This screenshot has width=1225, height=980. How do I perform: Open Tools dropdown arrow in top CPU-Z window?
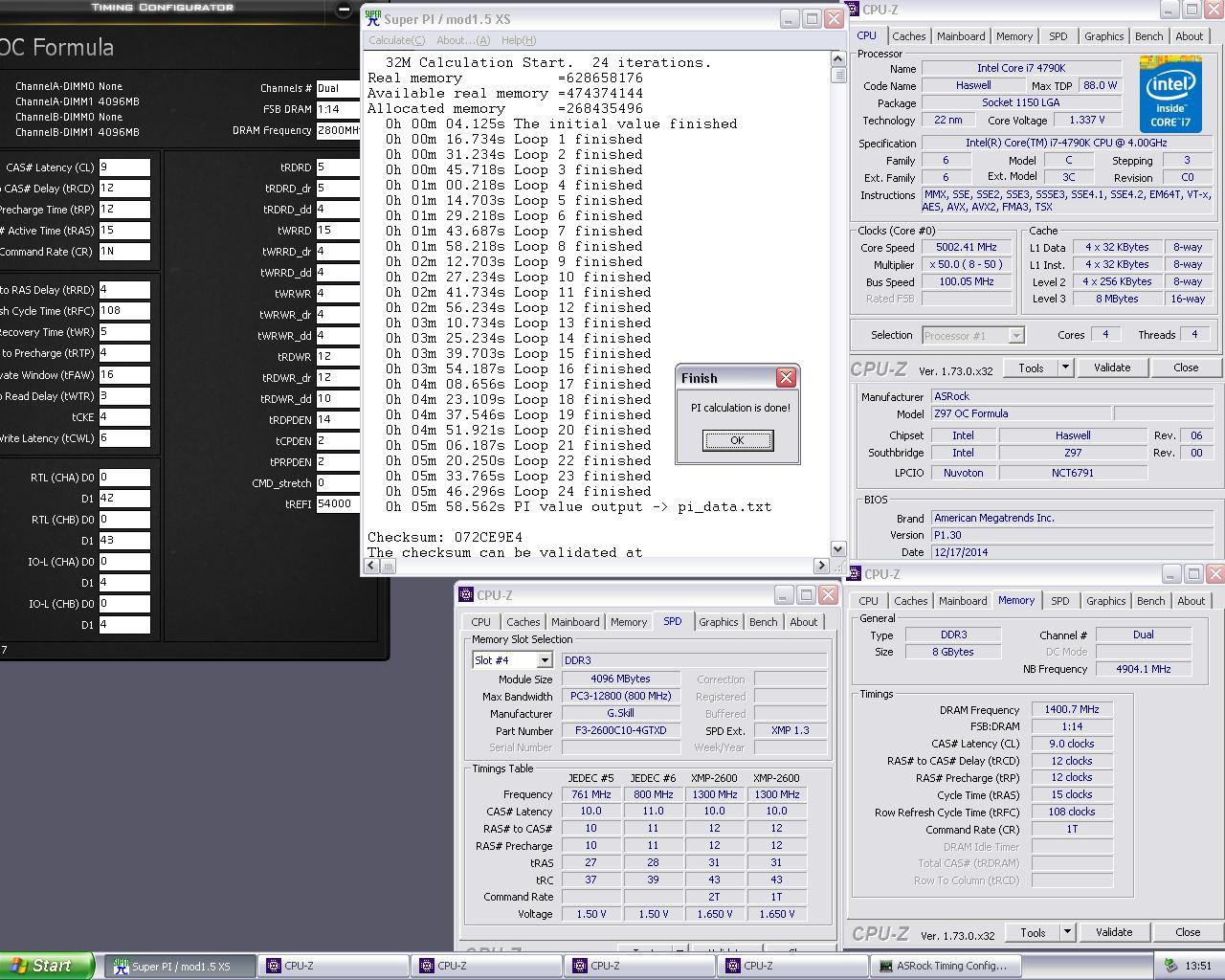click(x=1064, y=367)
